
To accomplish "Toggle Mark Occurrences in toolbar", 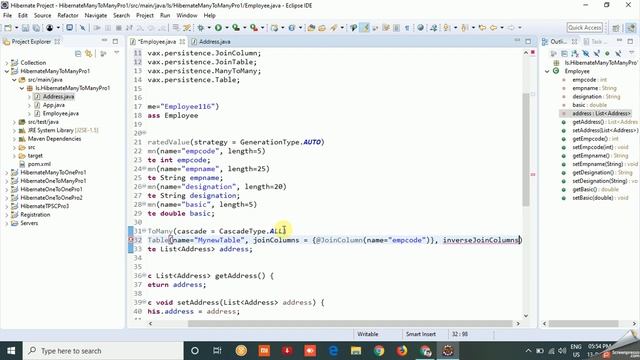I will tap(364, 28).
